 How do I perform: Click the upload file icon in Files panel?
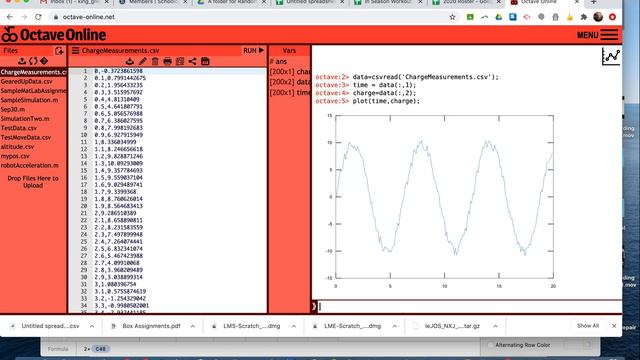coord(22,61)
